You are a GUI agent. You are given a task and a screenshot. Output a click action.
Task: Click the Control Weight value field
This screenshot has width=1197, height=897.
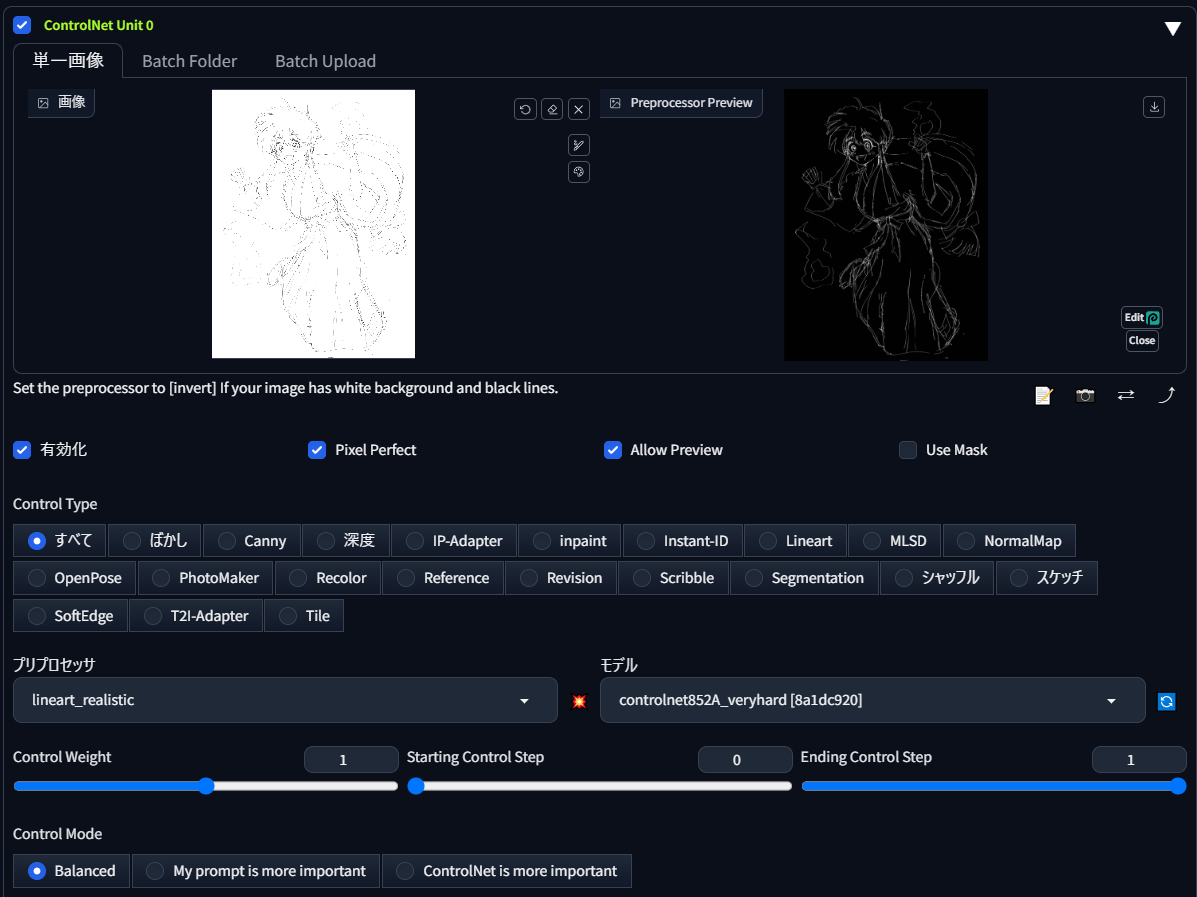[x=351, y=760]
